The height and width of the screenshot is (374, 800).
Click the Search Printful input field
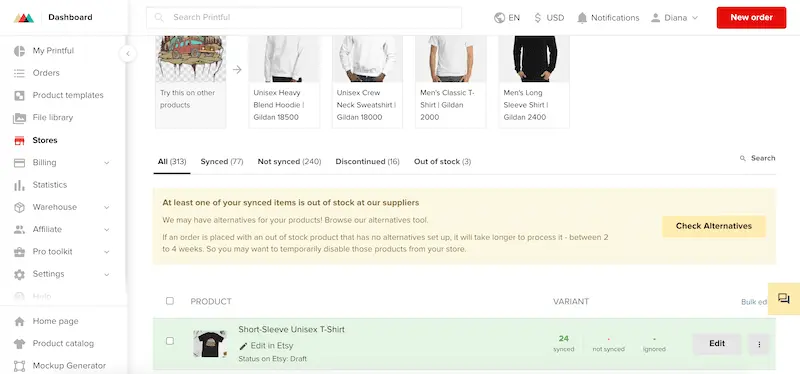[304, 17]
